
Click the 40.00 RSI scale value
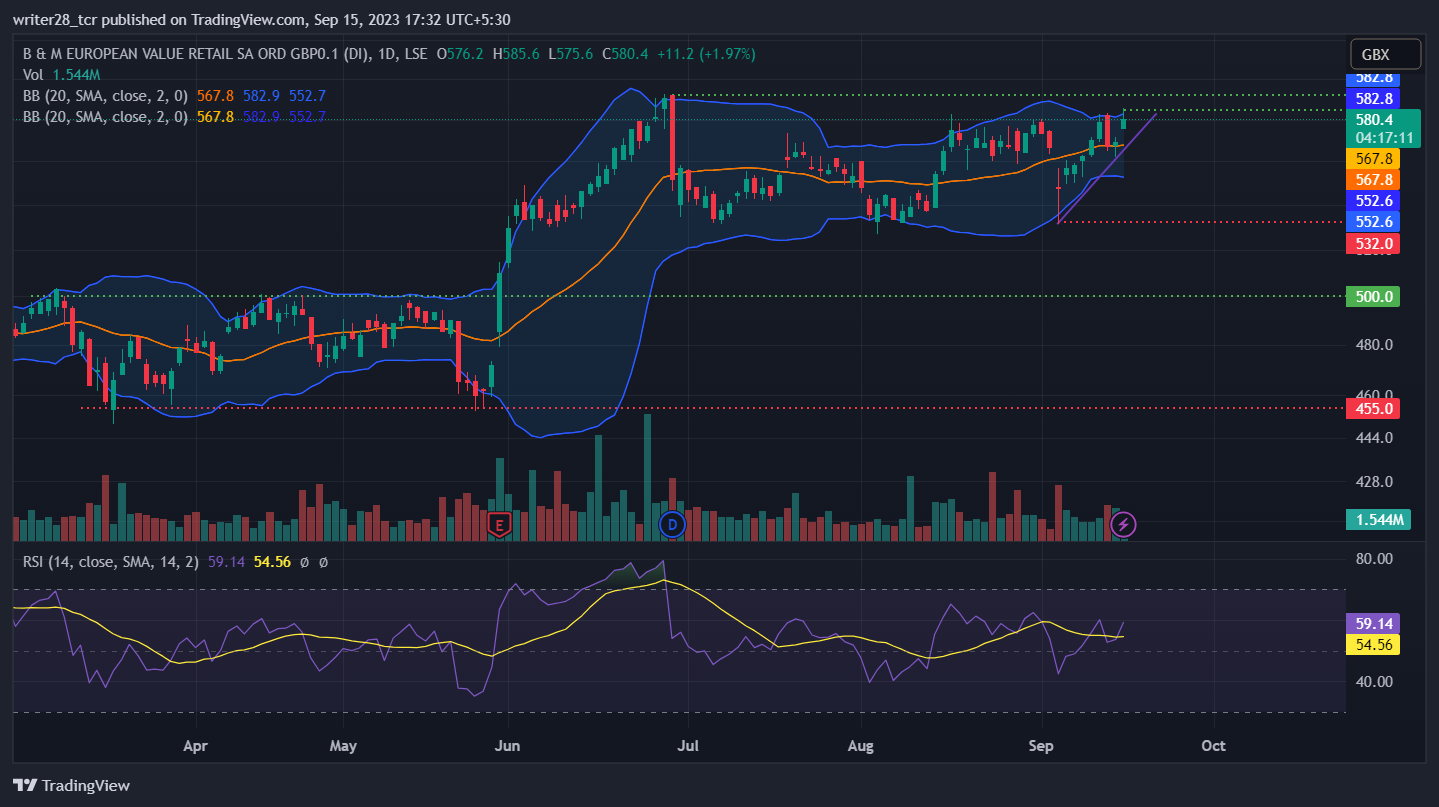1373,682
